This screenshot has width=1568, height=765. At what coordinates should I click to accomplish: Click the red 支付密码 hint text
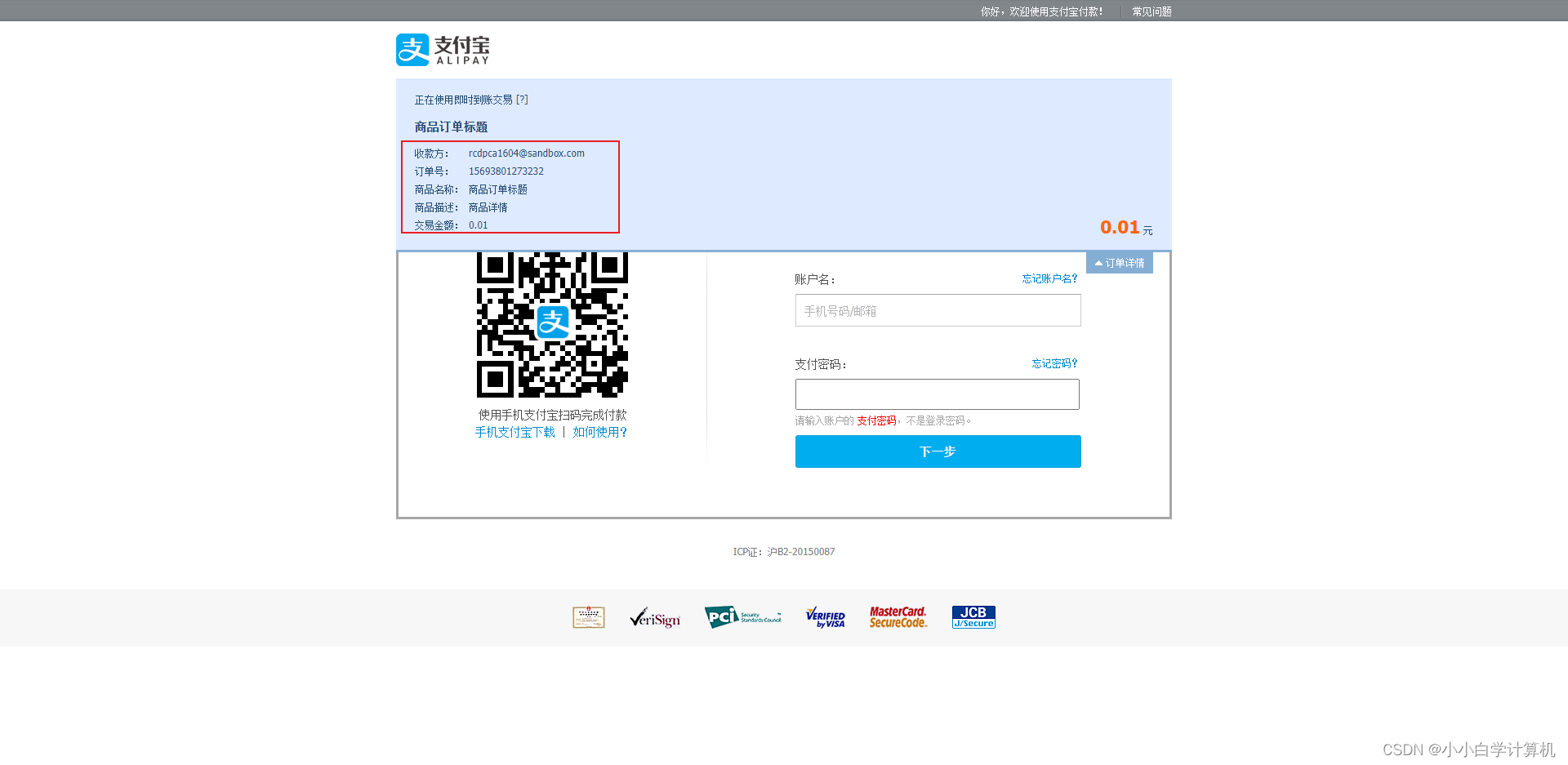pyautogui.click(x=876, y=420)
